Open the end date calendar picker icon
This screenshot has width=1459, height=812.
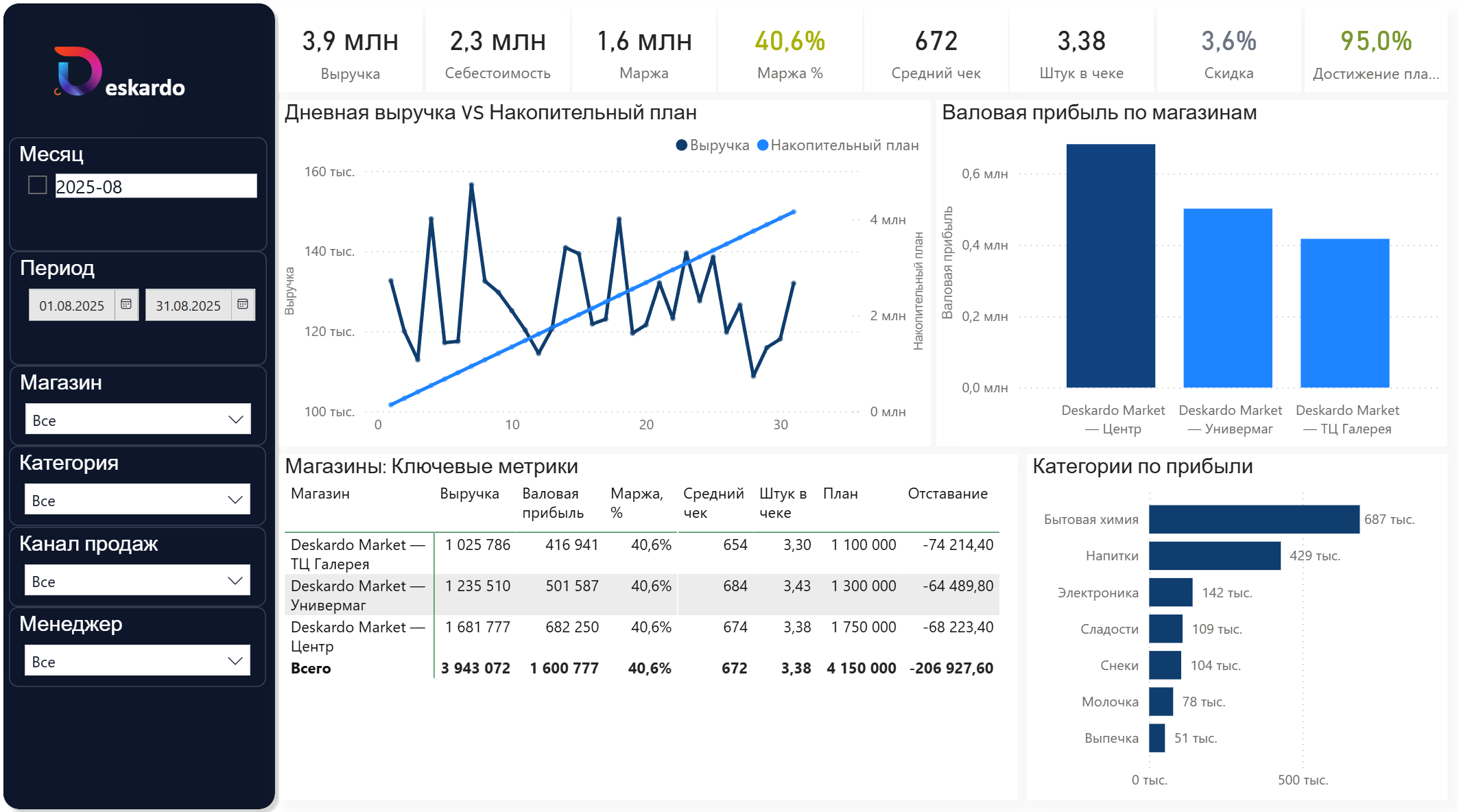243,304
